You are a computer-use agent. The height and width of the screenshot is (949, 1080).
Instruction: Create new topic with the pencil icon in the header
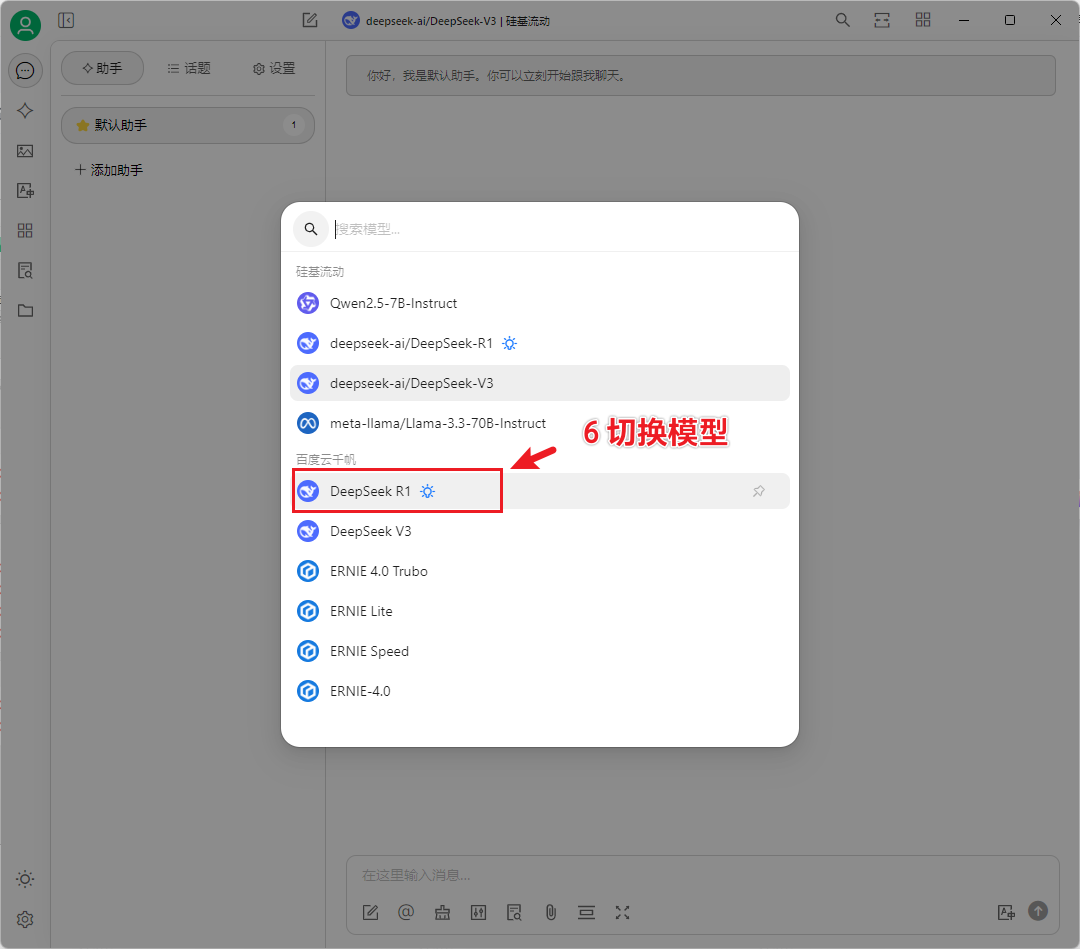click(310, 21)
